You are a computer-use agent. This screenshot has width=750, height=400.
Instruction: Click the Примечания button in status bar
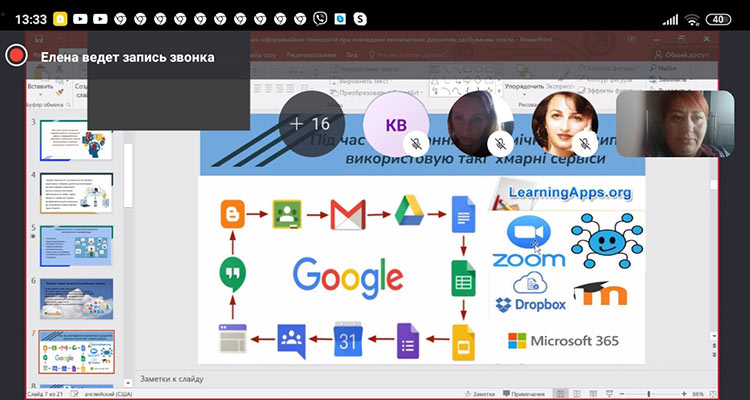click(x=524, y=394)
